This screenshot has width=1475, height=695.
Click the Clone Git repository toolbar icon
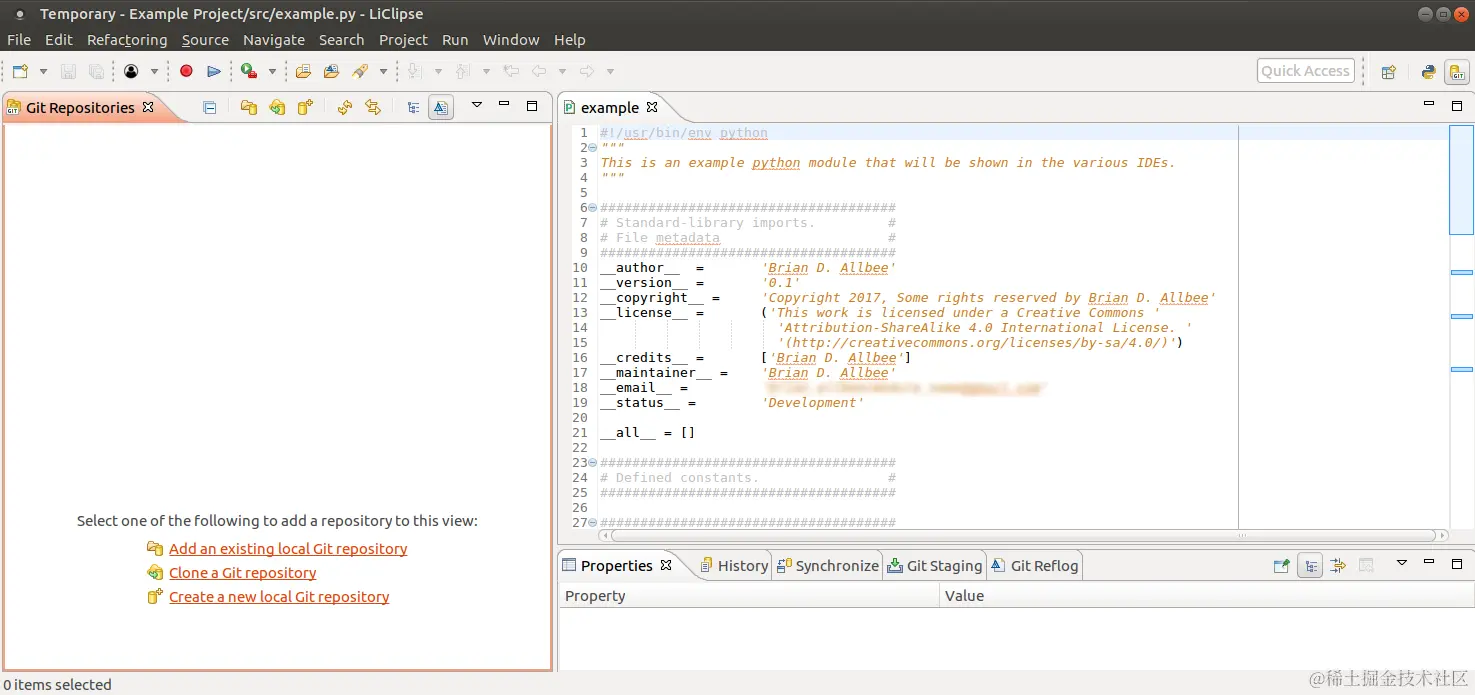(x=277, y=107)
